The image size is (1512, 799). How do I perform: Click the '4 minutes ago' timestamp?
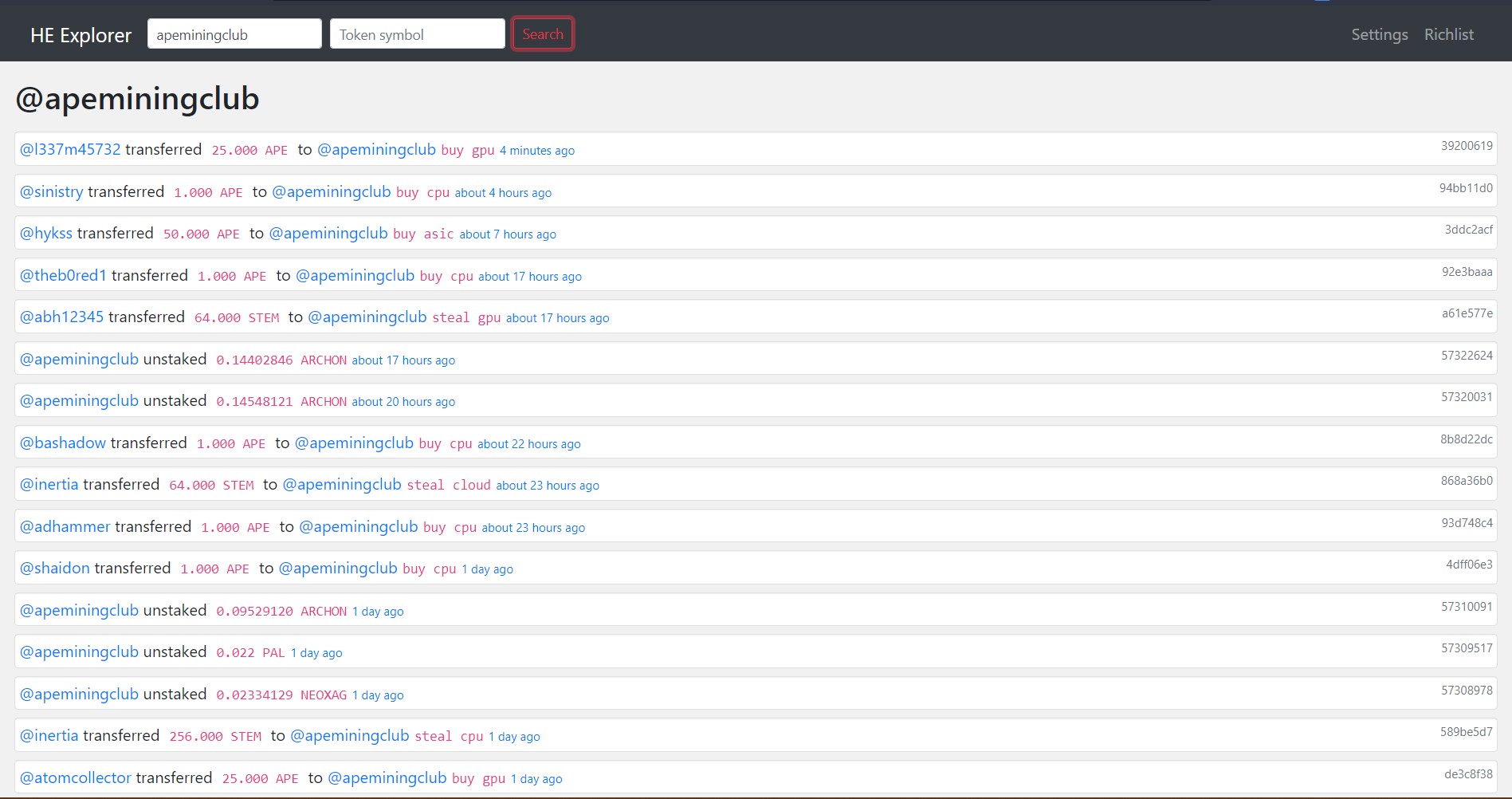537,150
